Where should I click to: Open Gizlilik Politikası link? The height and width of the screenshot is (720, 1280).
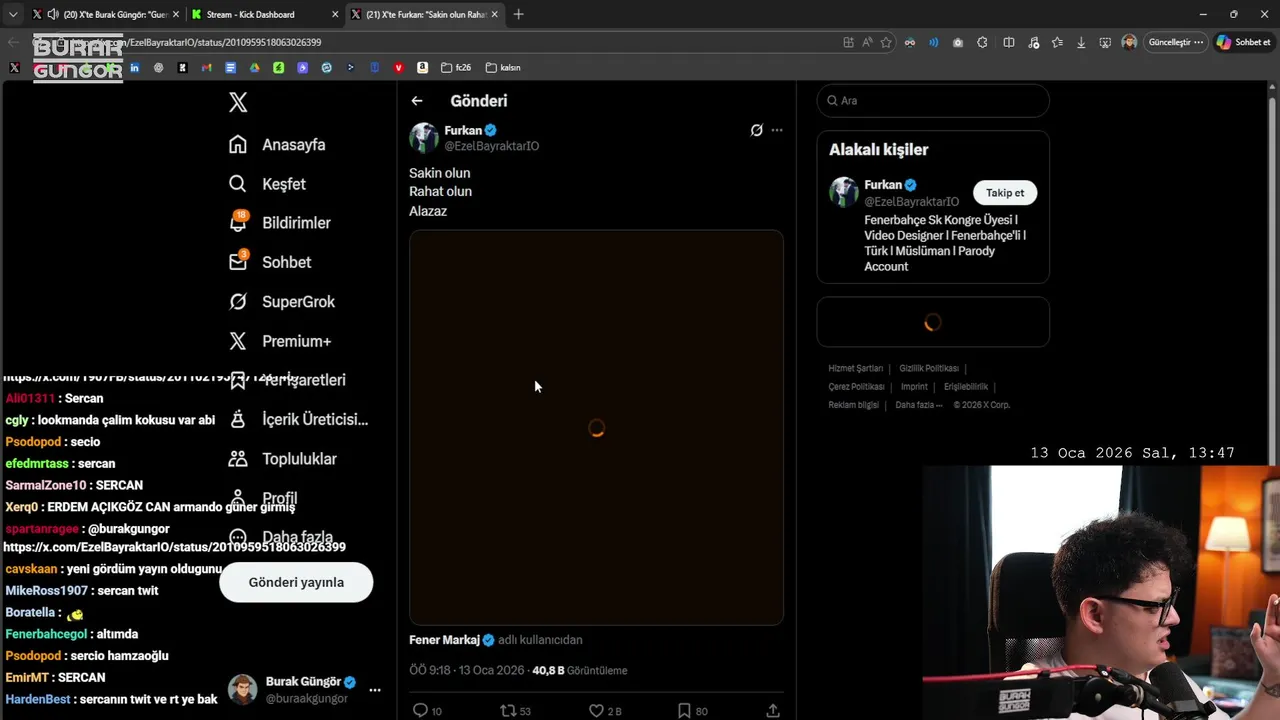pos(929,369)
